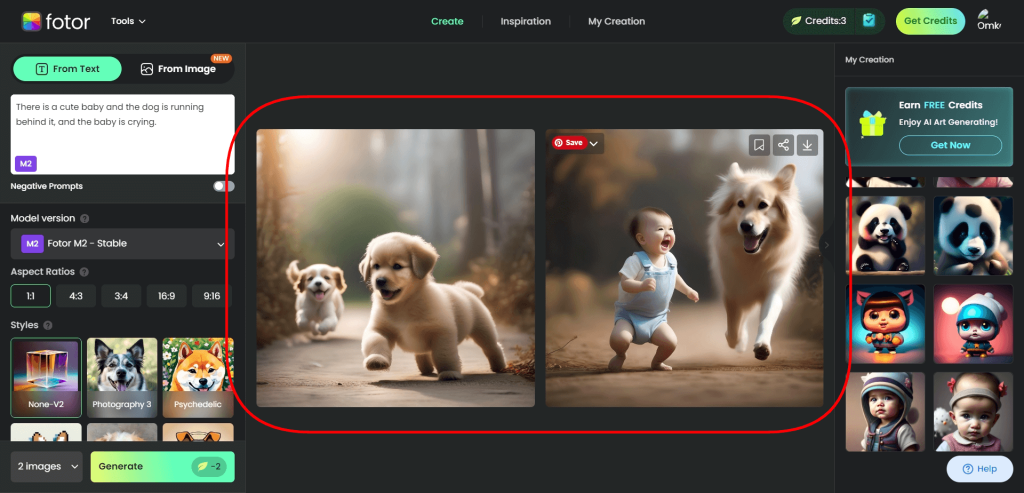
Task: Download the generated baby image
Action: click(808, 145)
